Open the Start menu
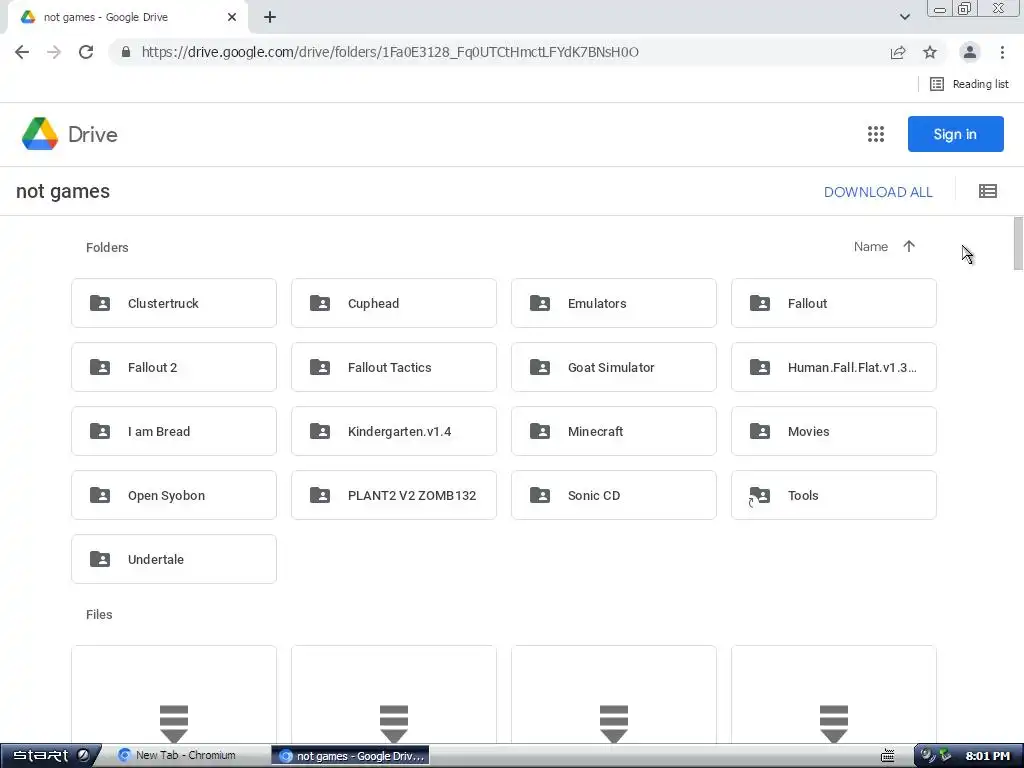Image resolution: width=1024 pixels, height=768 pixels. (51, 756)
